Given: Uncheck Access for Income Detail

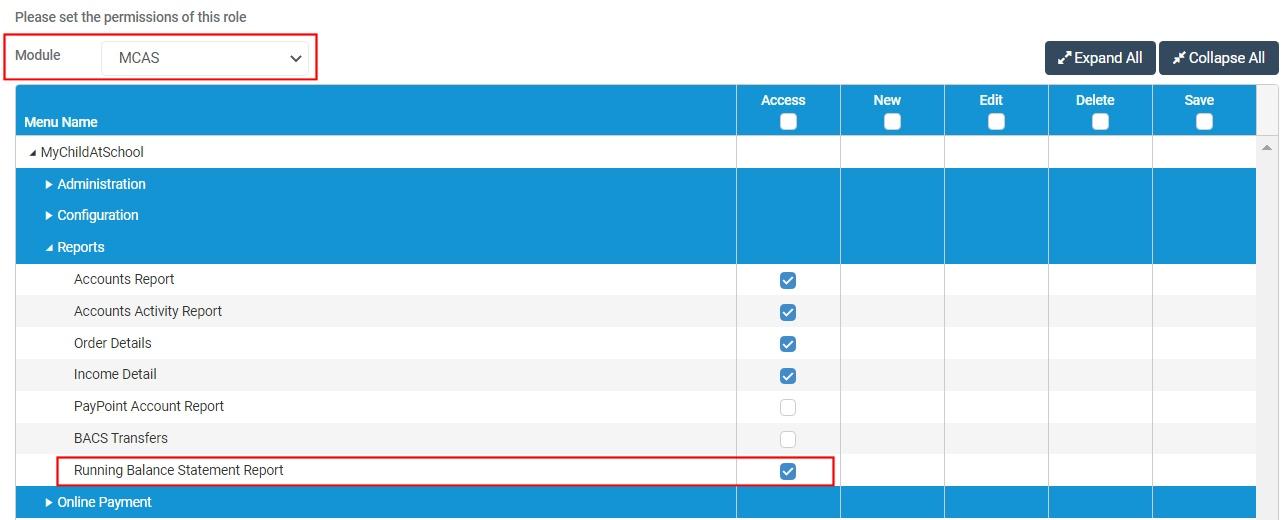Looking at the screenshot, I should pyautogui.click(x=788, y=376).
